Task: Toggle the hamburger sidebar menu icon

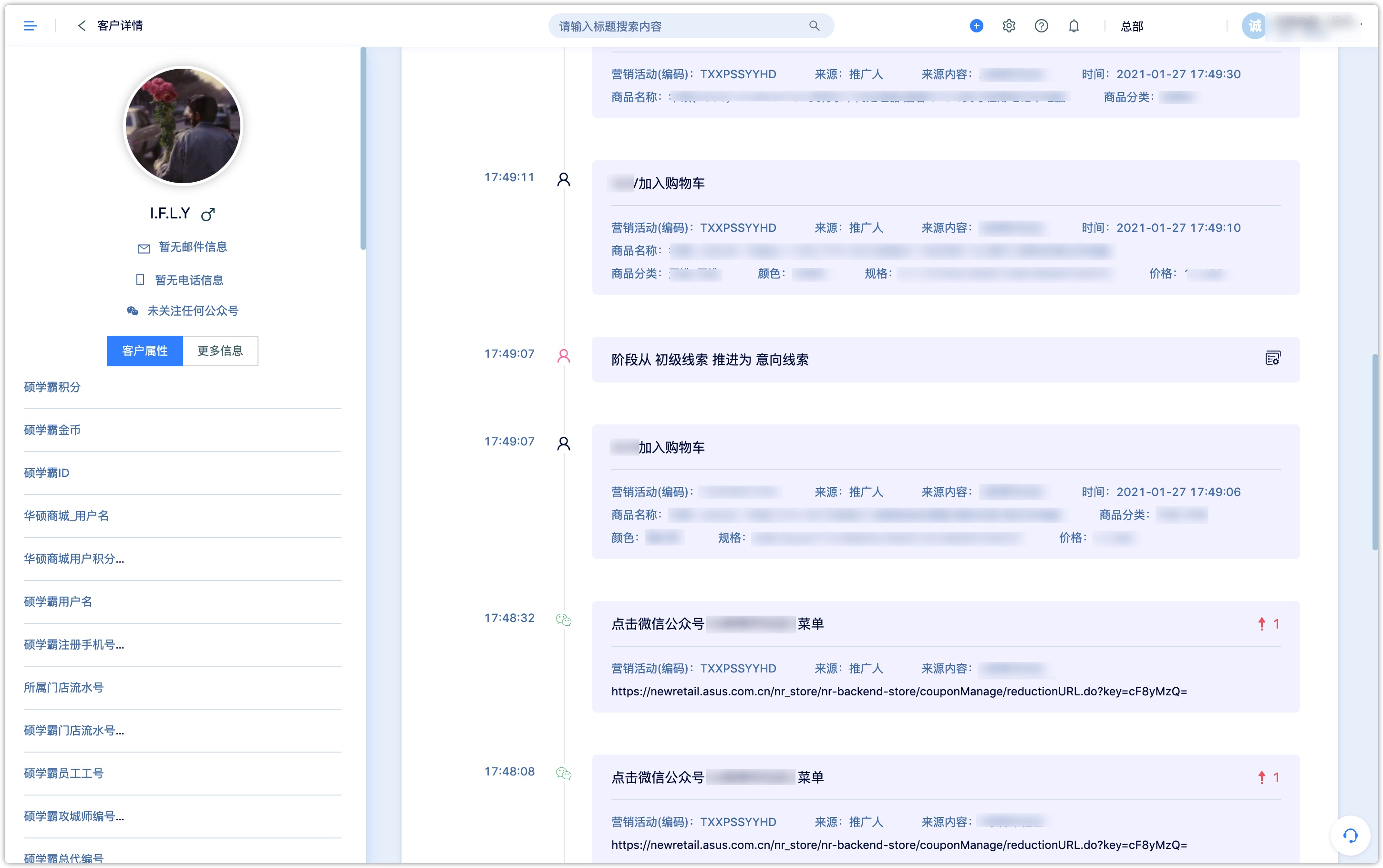Action: point(30,26)
